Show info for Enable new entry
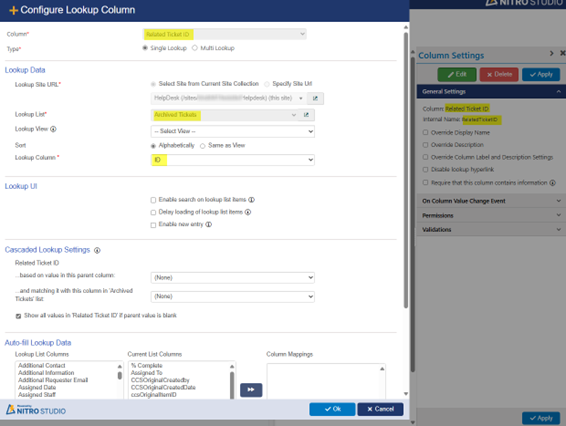Image resolution: width=566 pixels, height=426 pixels. (x=209, y=225)
